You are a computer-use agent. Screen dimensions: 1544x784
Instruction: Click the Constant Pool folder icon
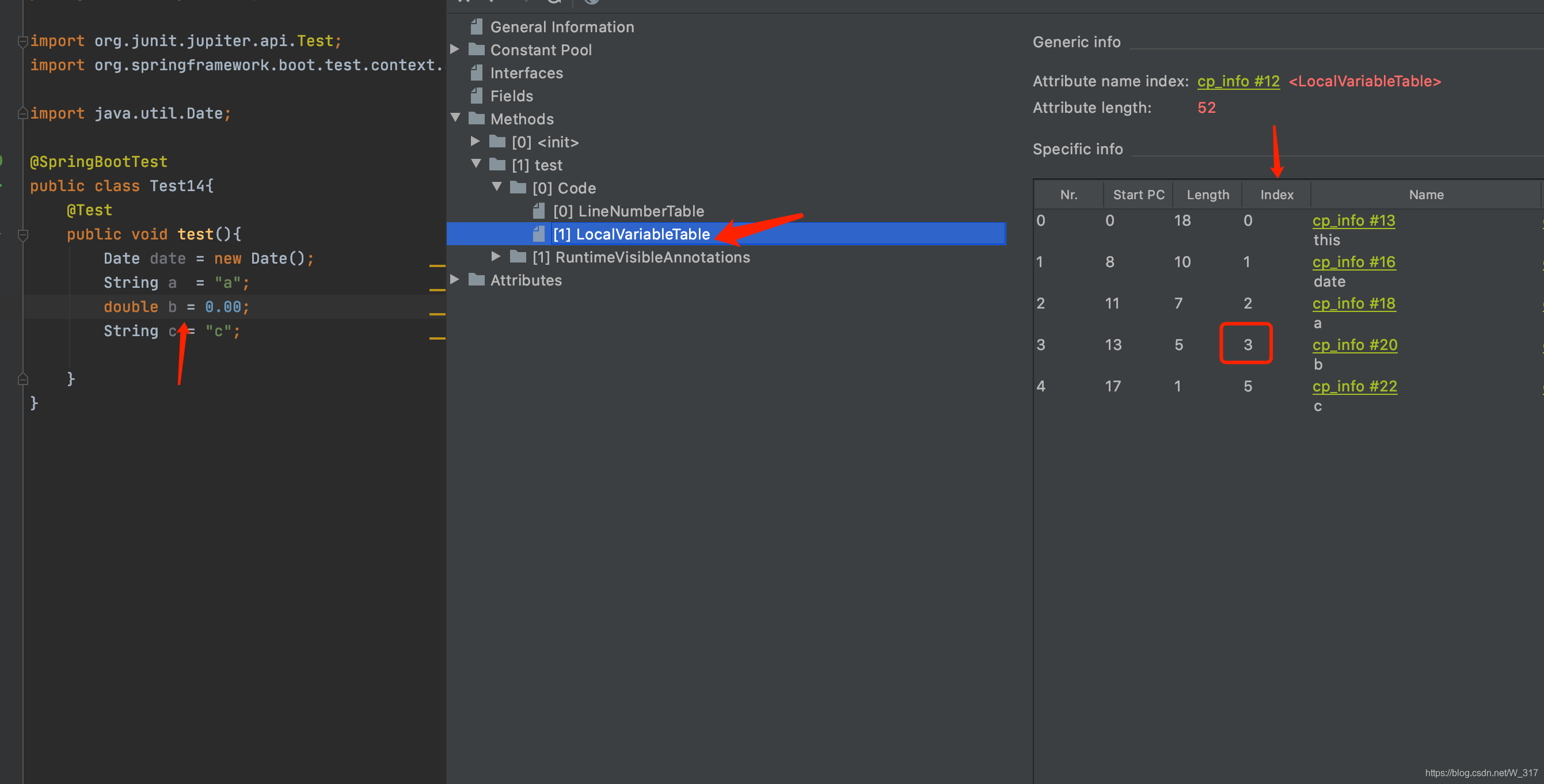[x=477, y=49]
